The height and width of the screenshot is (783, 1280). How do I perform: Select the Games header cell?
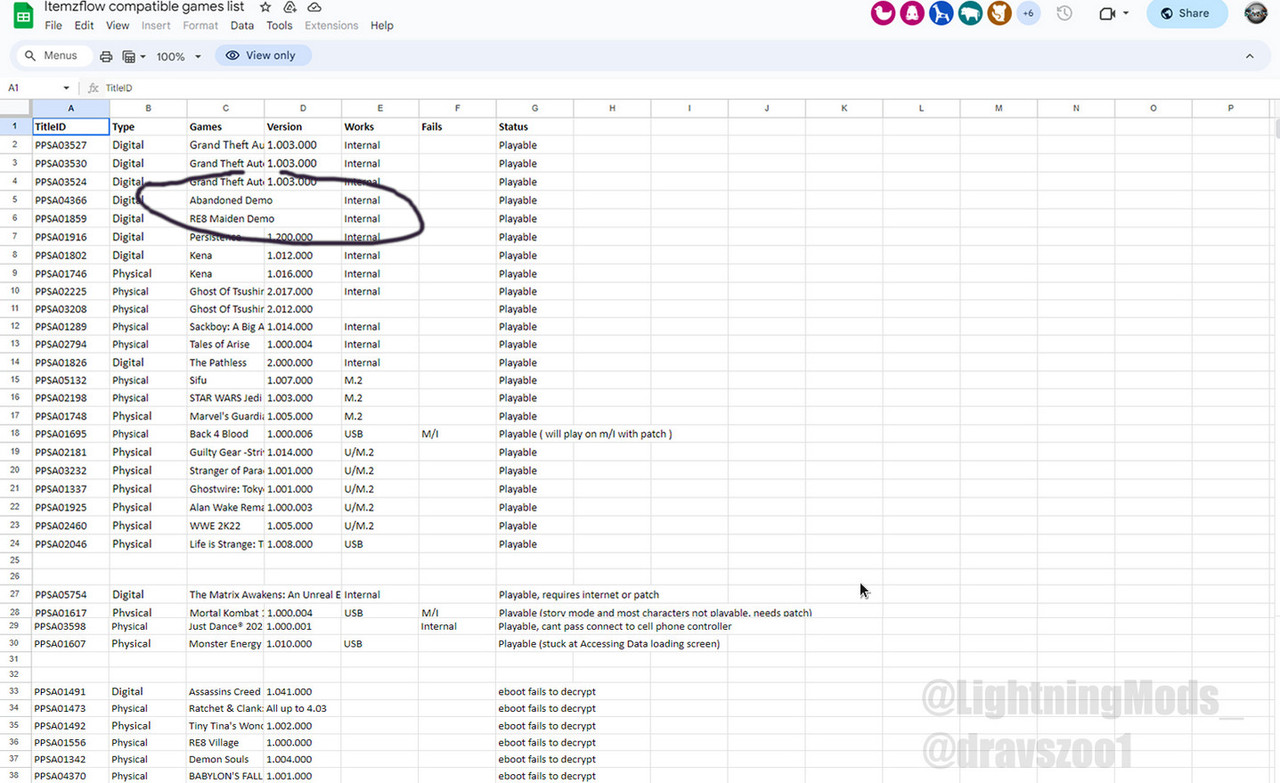click(226, 127)
